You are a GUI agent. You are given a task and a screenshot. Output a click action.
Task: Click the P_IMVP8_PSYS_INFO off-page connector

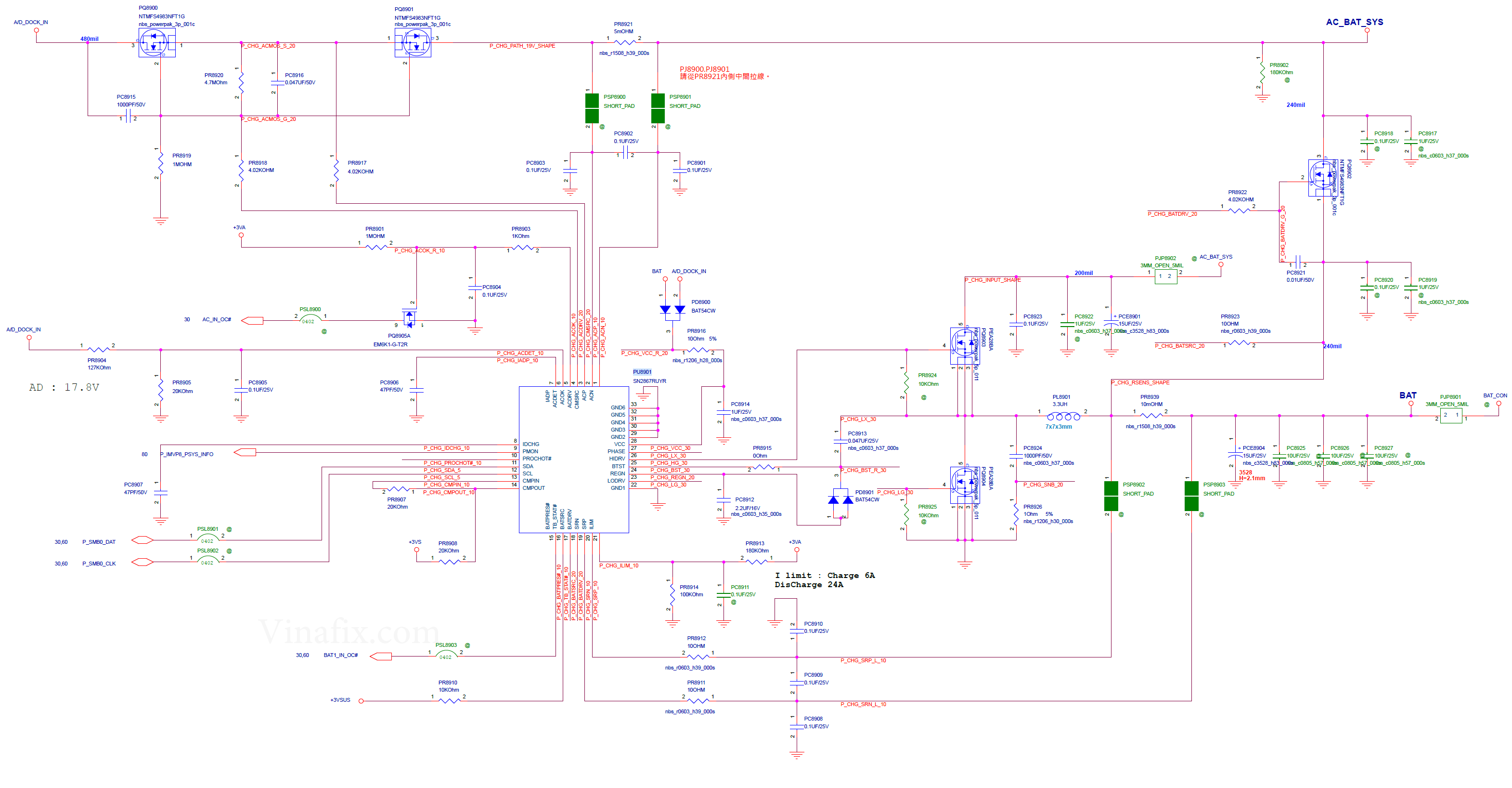point(245,452)
